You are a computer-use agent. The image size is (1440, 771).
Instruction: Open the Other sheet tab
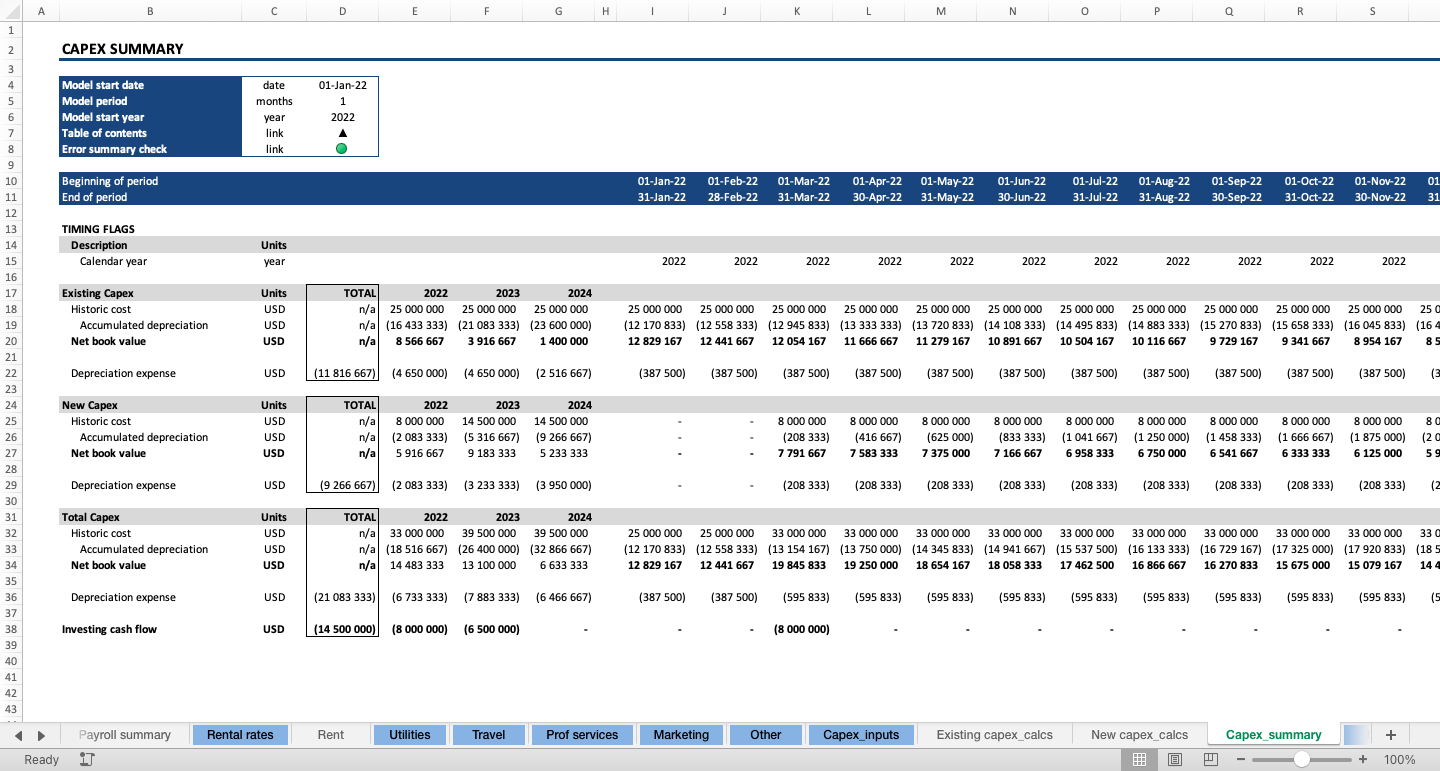point(766,735)
